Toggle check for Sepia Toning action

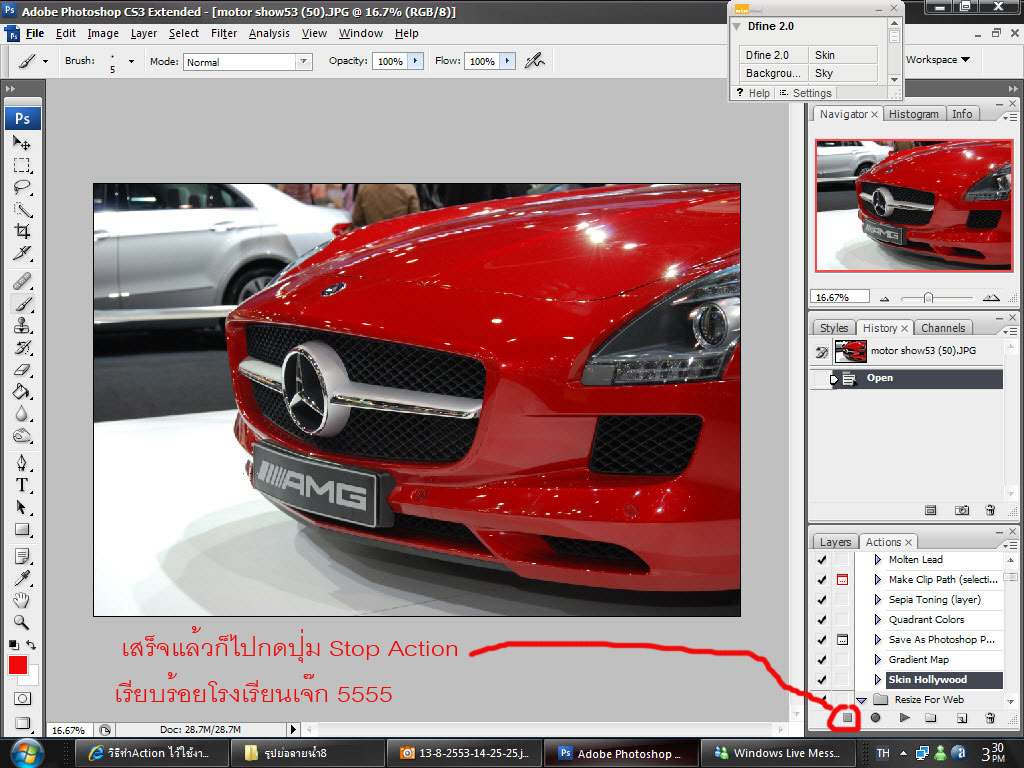click(x=822, y=600)
